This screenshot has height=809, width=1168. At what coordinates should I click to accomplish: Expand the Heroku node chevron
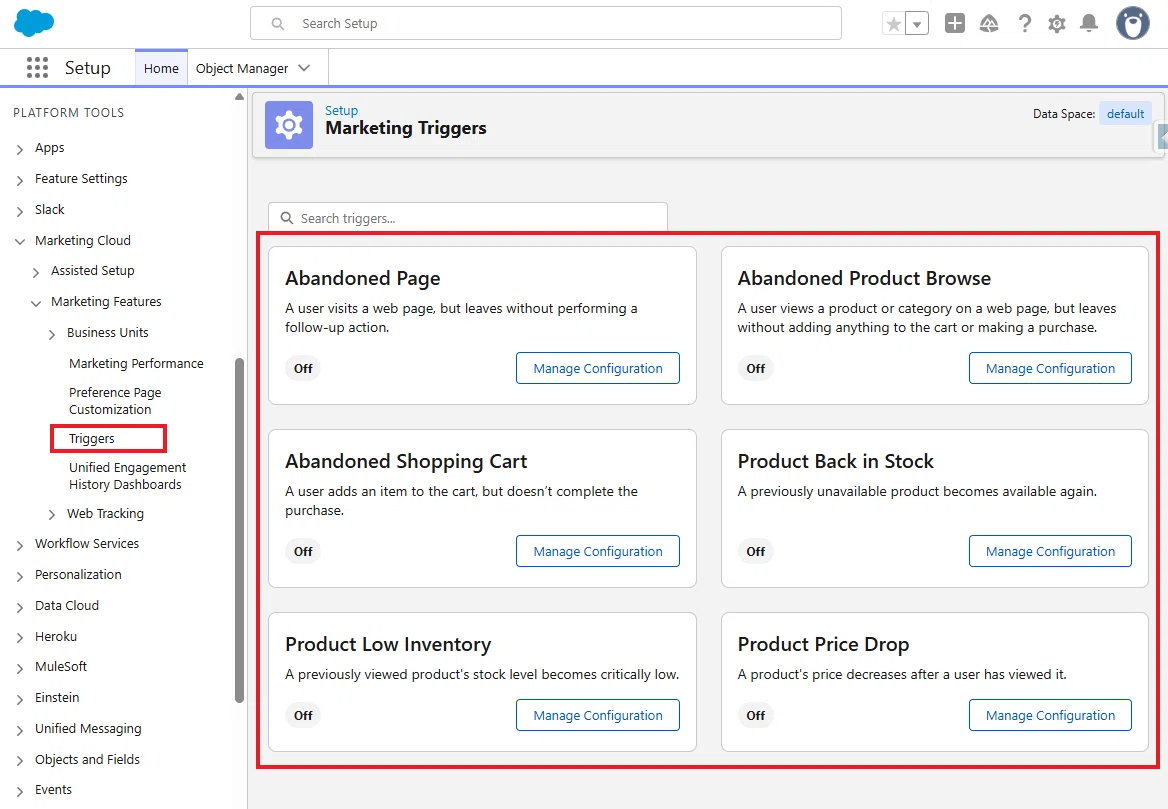coord(20,638)
